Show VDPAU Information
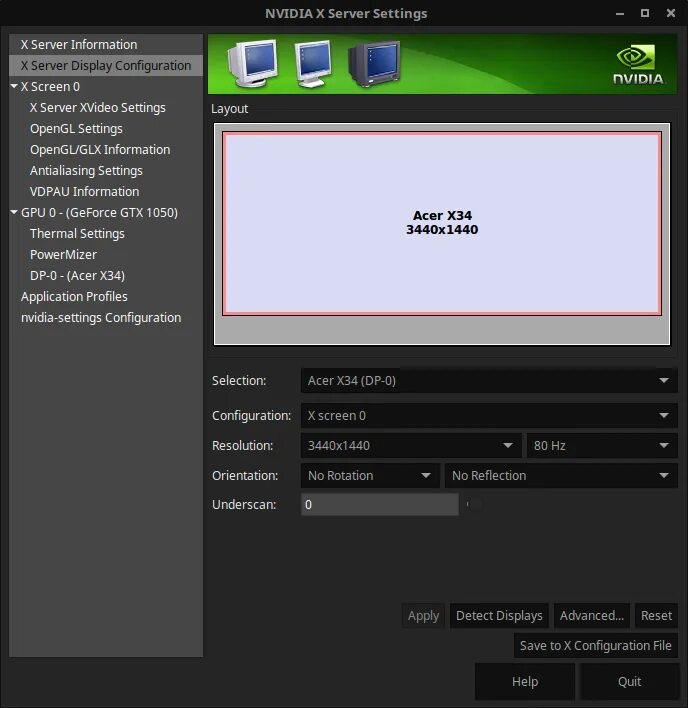Screen dimensions: 688x708 (x=84, y=191)
